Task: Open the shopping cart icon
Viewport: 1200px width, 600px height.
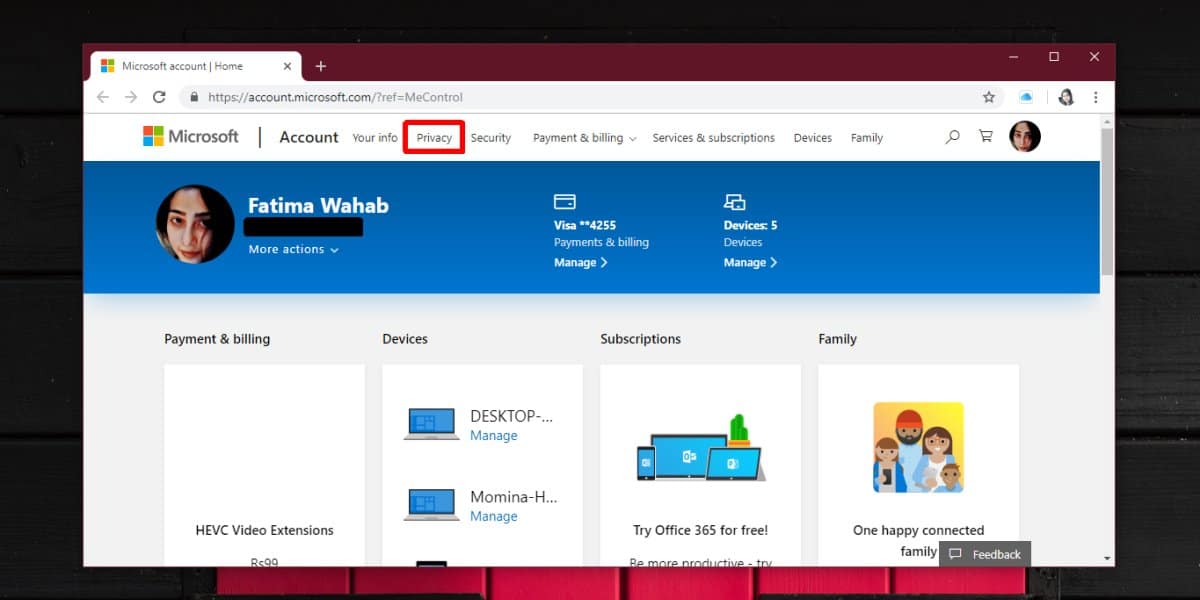Action: 986,137
